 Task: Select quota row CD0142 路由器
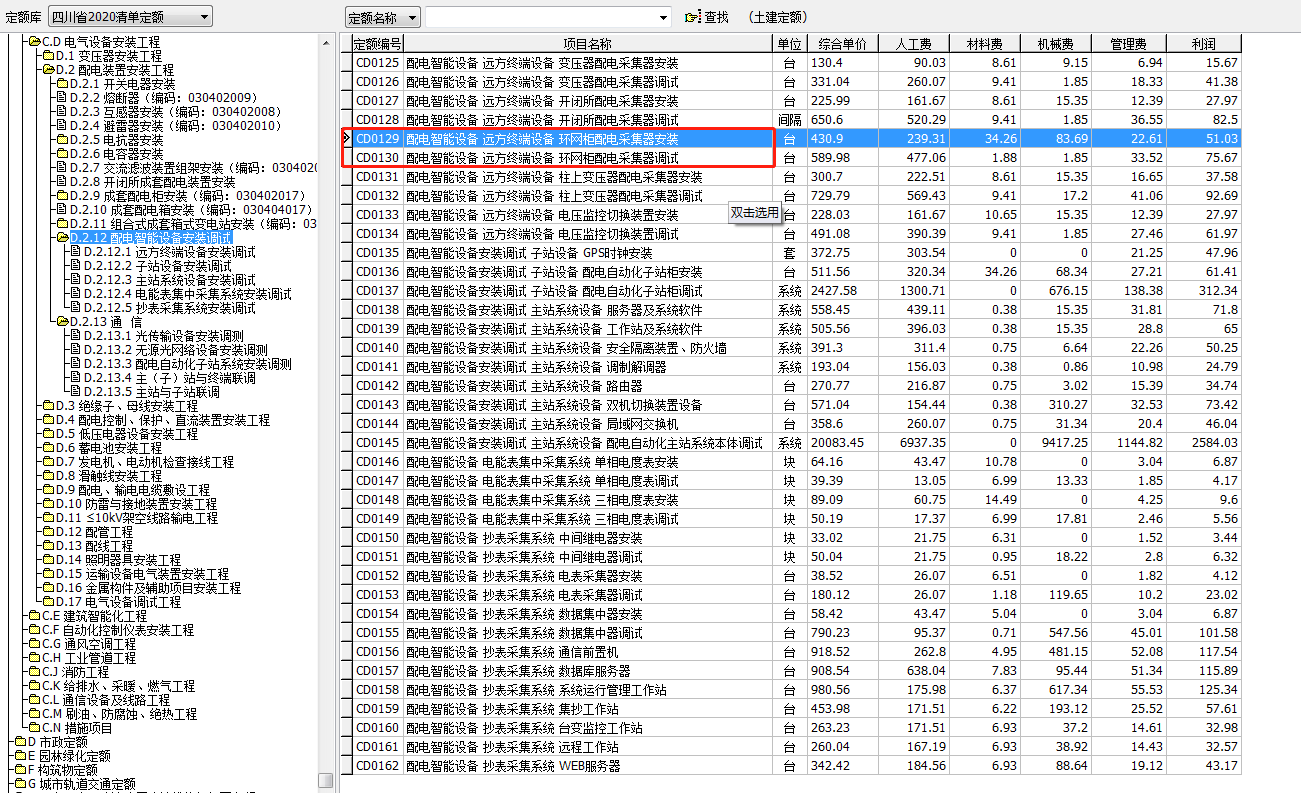(x=796, y=386)
